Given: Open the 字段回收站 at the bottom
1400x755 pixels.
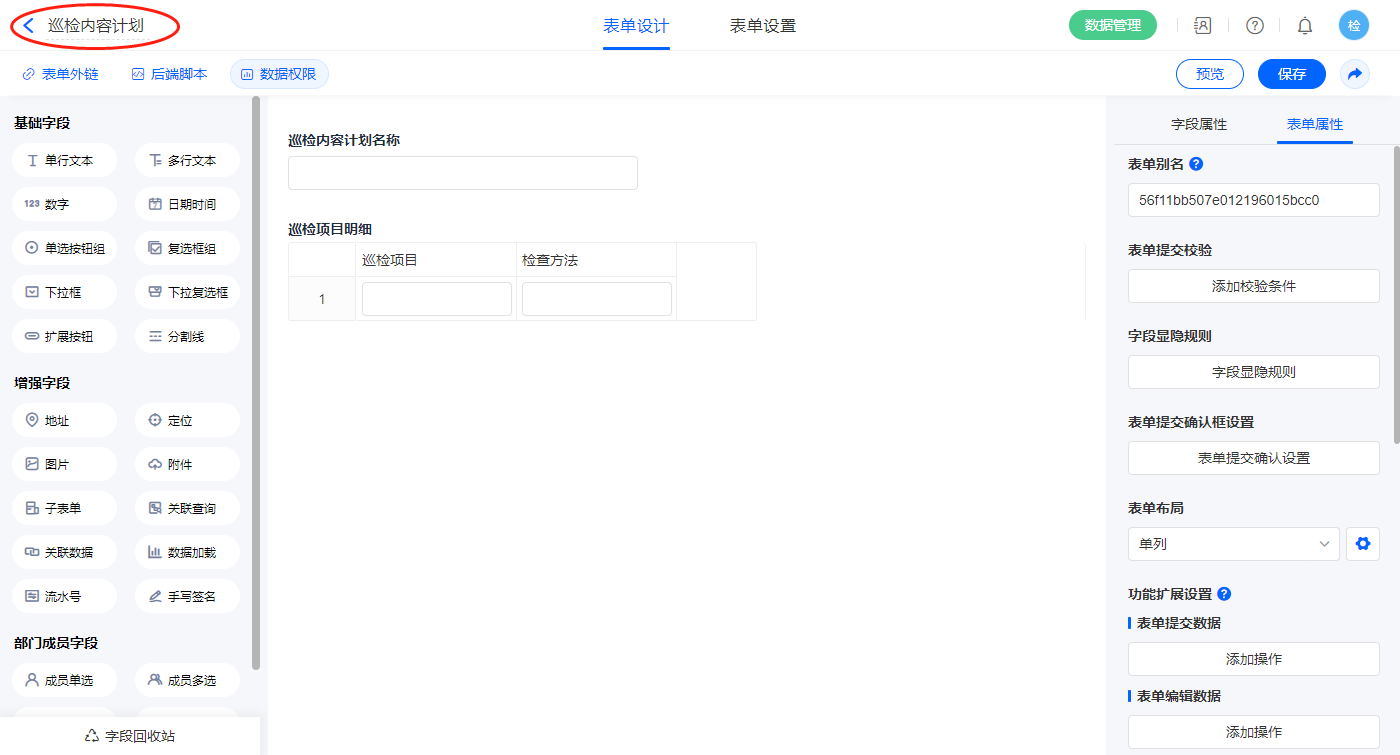Looking at the screenshot, I should [130, 735].
